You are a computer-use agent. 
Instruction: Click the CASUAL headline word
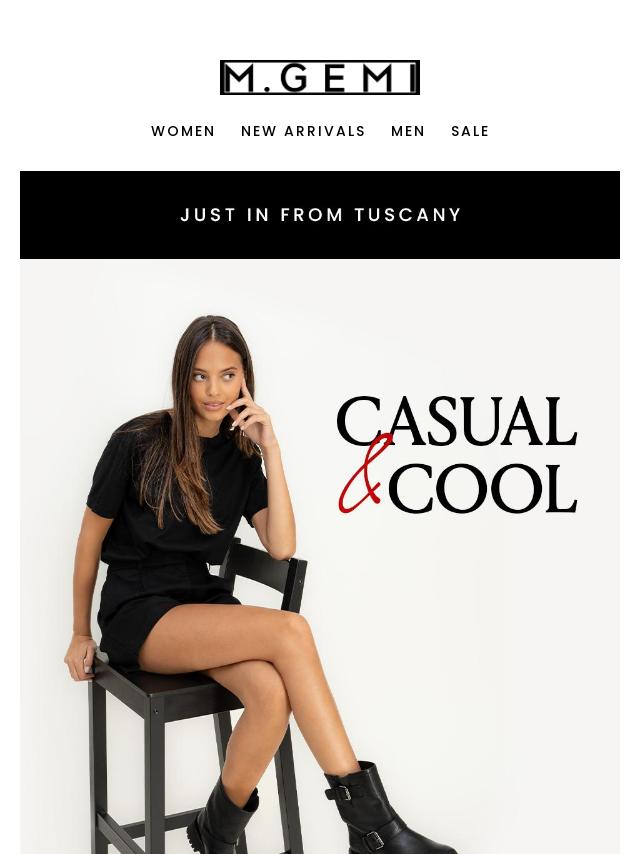click(456, 421)
